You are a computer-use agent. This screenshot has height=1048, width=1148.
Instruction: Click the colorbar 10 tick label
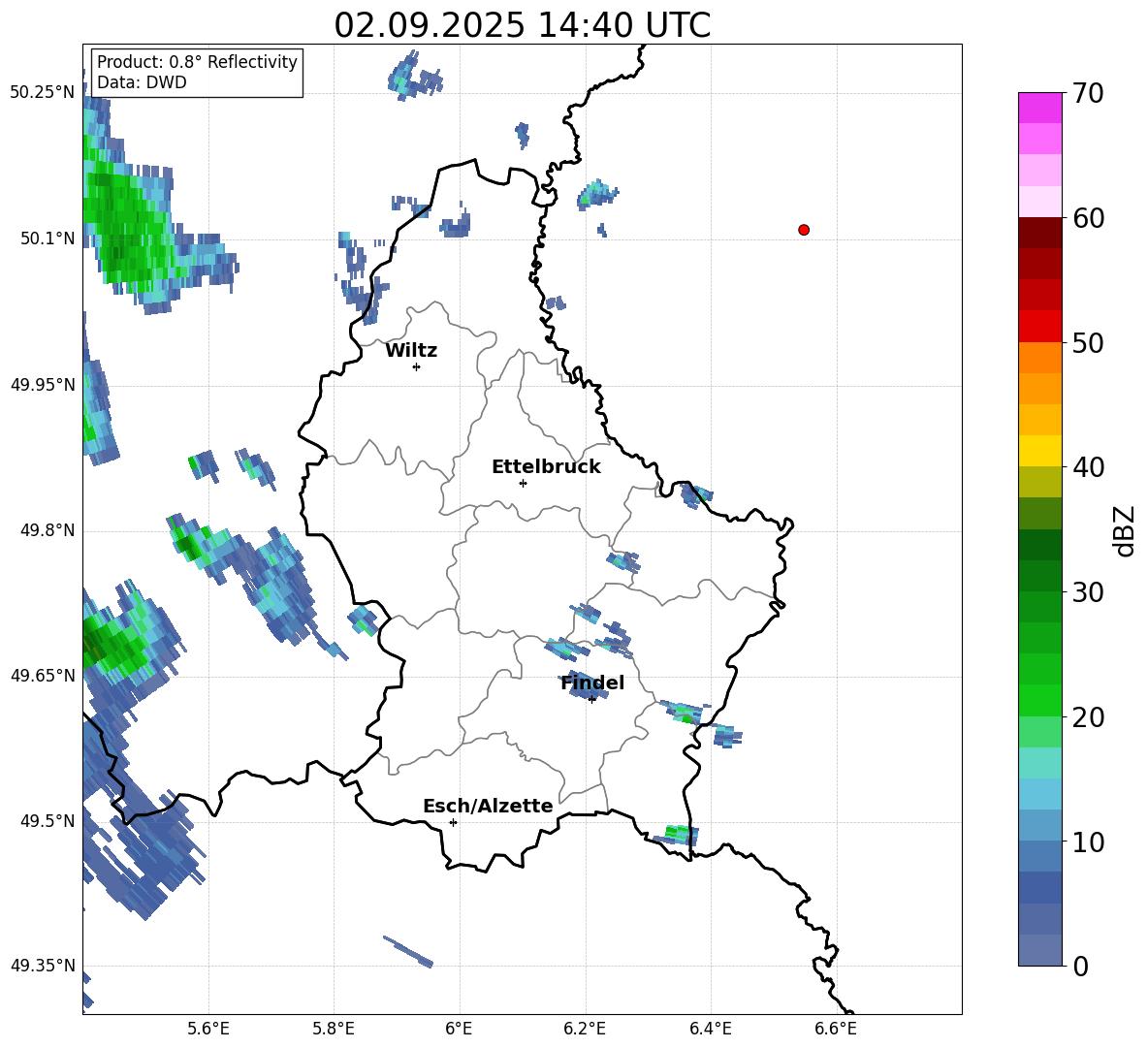coord(1088,842)
